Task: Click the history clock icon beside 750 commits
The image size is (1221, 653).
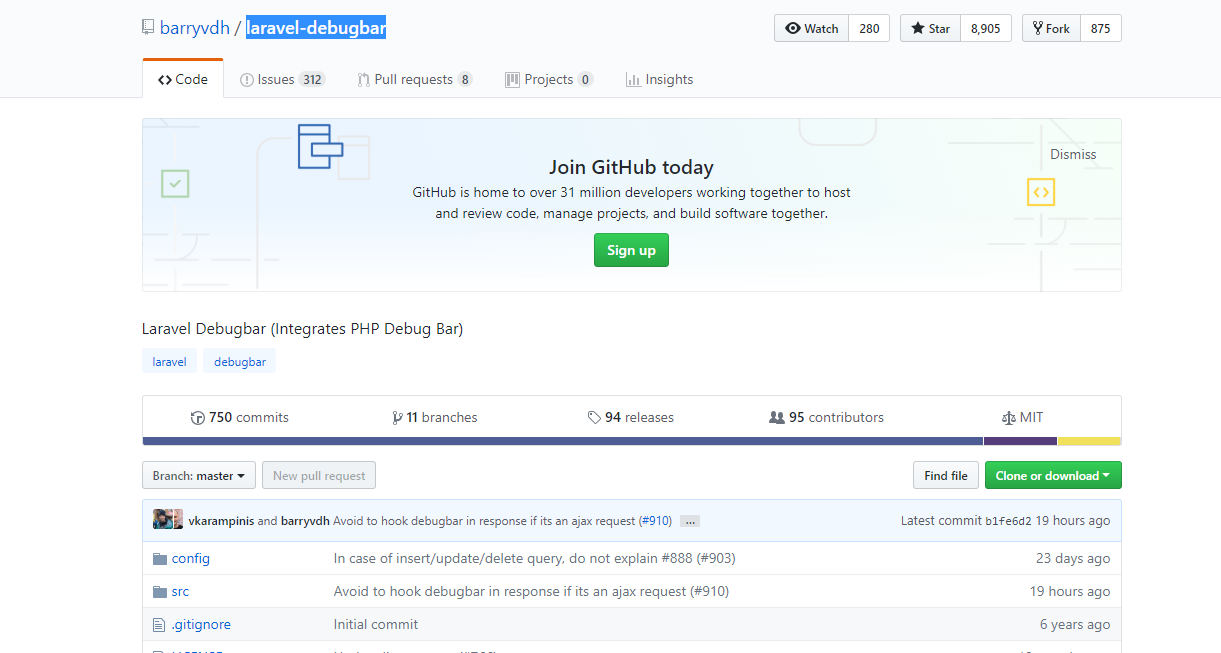Action: pos(197,418)
